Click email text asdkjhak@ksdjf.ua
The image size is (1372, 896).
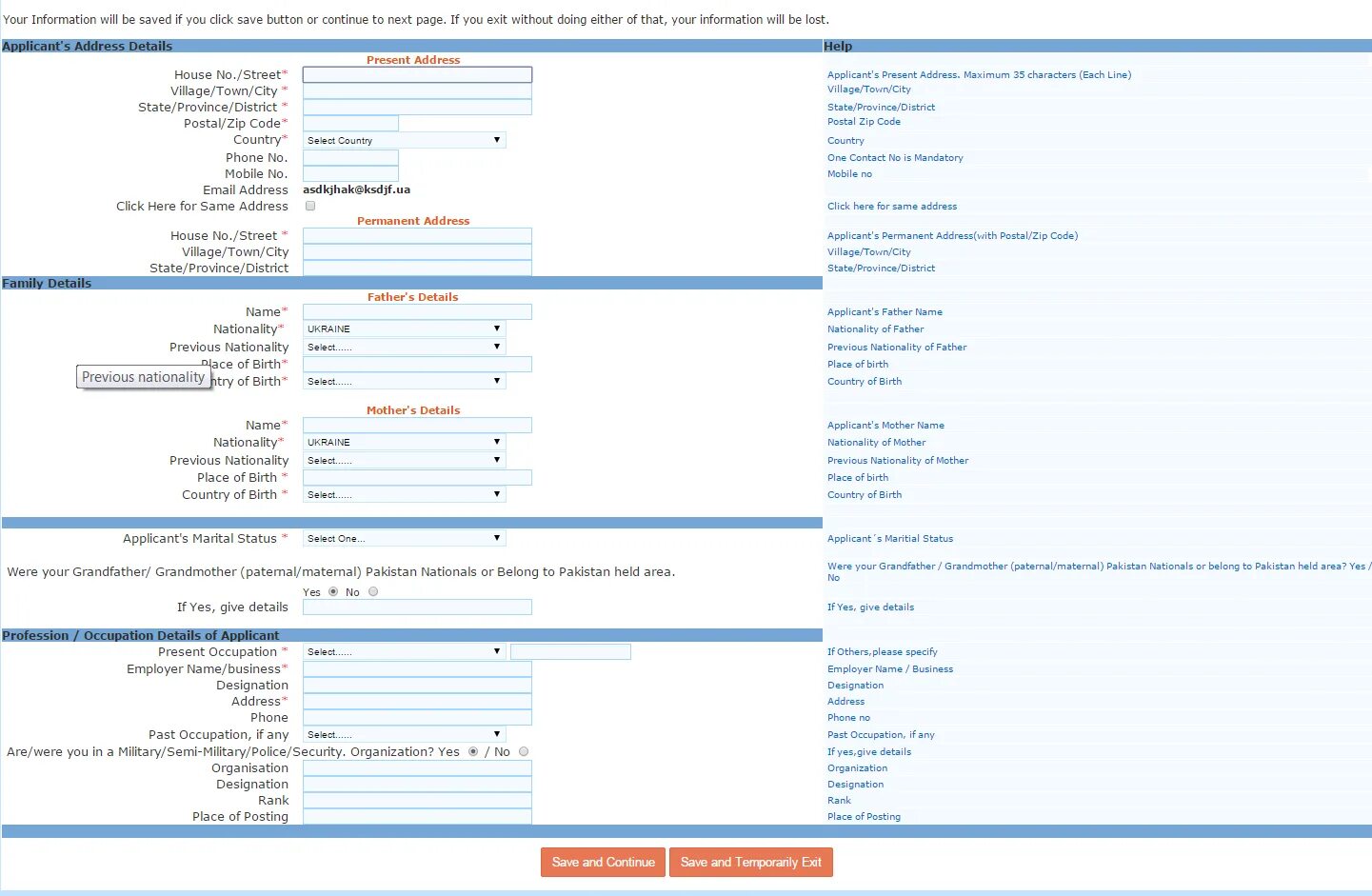coord(356,189)
